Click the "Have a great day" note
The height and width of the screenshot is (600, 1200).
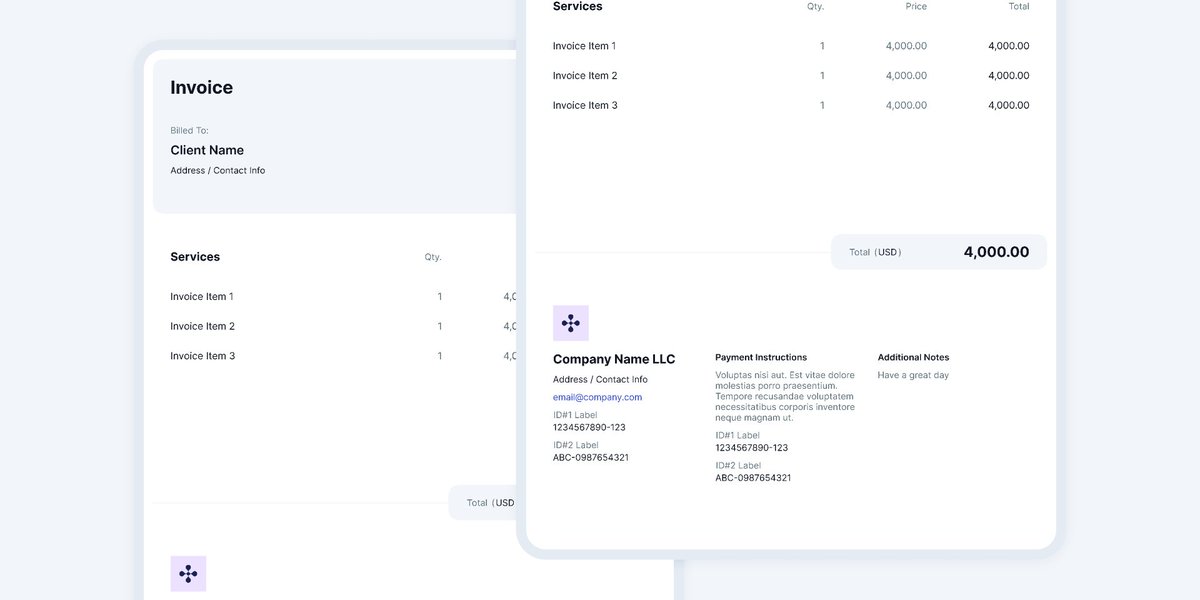point(913,375)
